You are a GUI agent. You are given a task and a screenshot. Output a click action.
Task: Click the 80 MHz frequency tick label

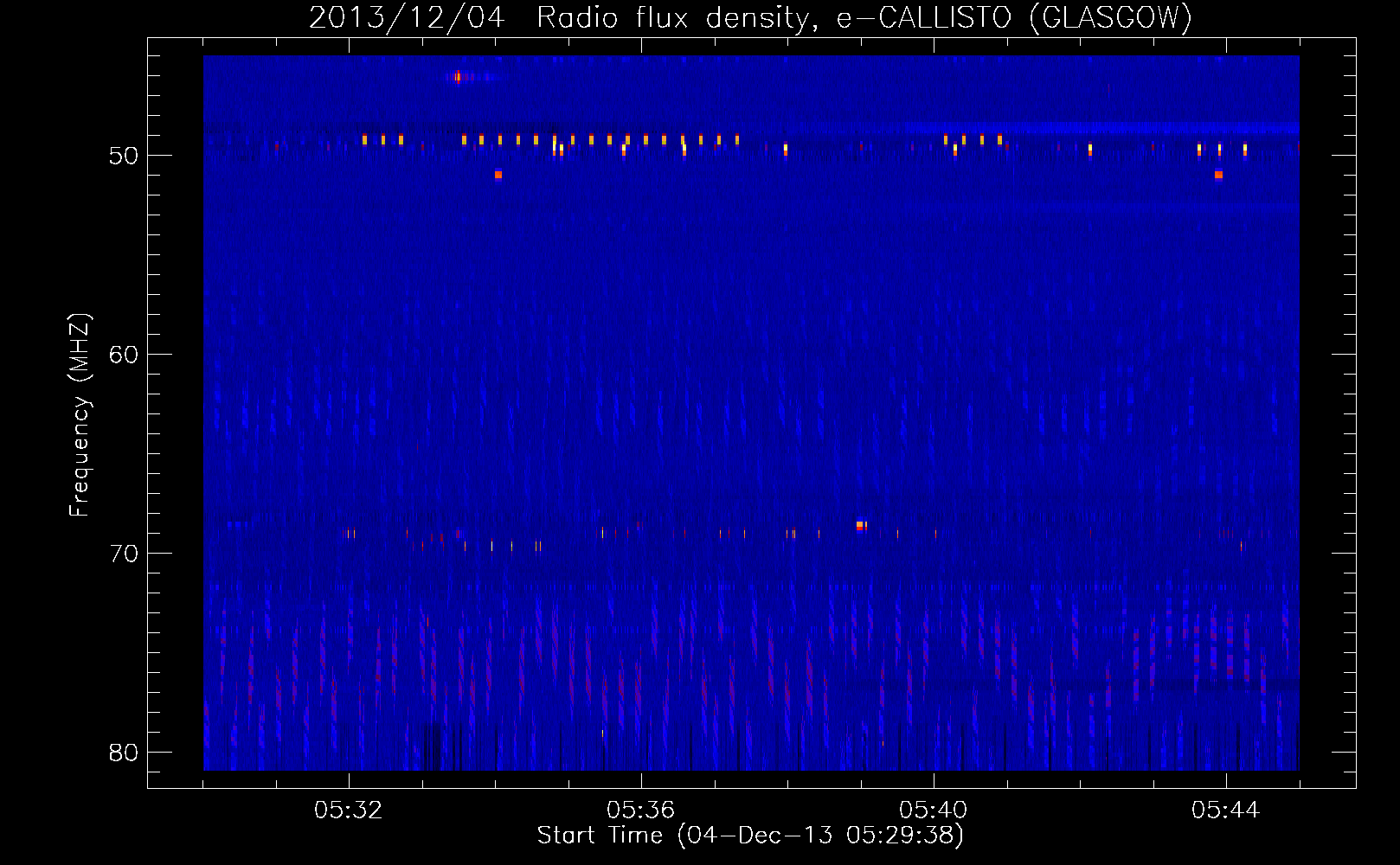[x=124, y=753]
